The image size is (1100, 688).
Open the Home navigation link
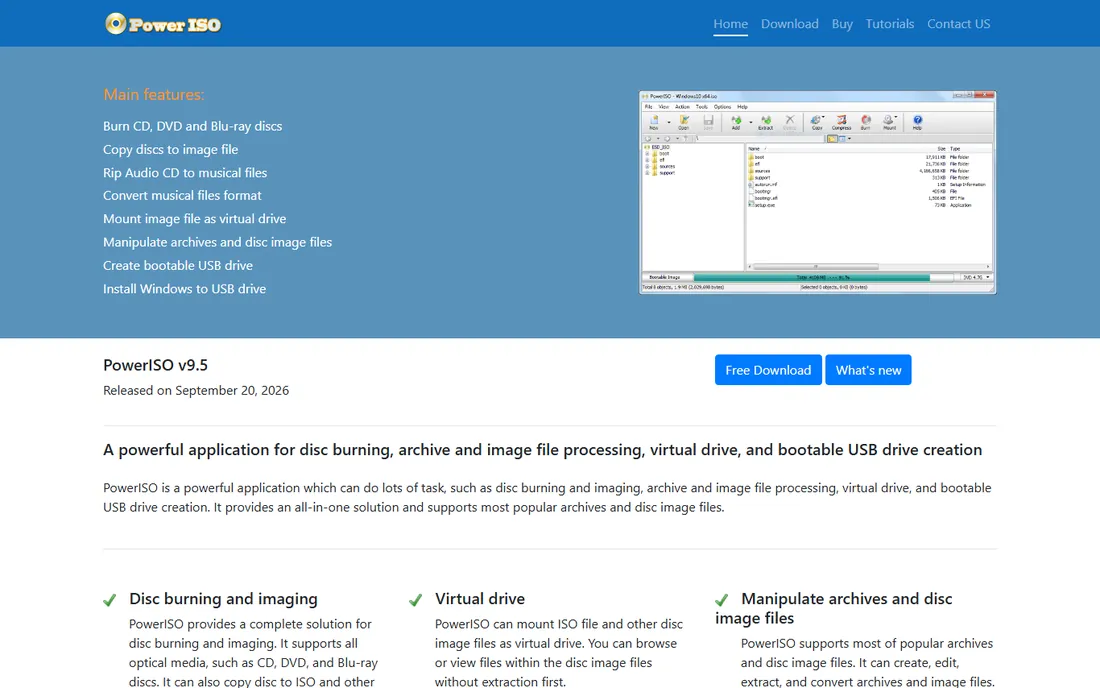pos(730,24)
